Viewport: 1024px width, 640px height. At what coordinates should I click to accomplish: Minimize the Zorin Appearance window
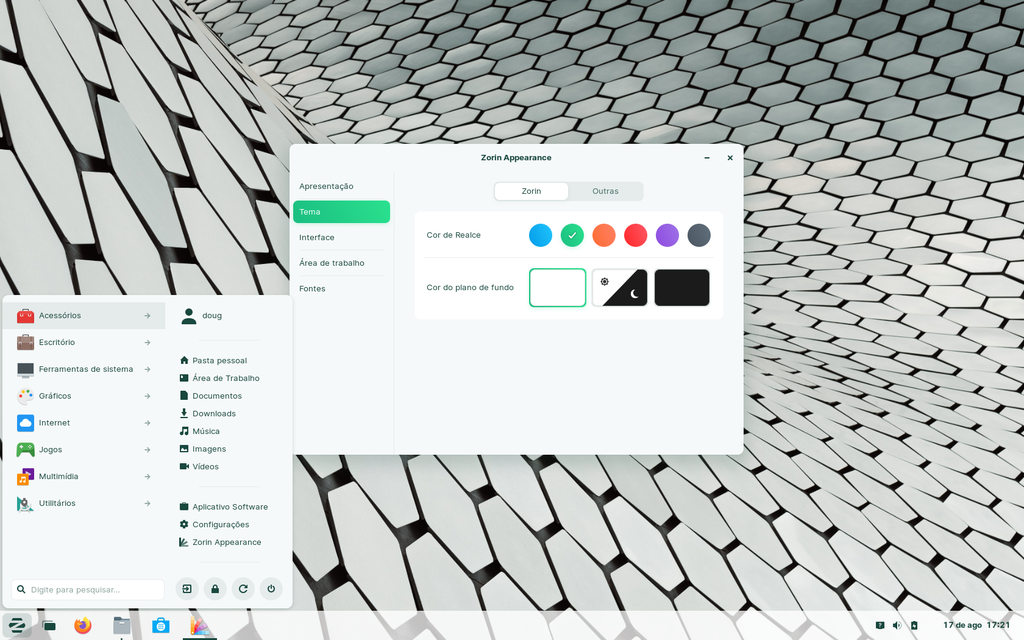point(707,158)
